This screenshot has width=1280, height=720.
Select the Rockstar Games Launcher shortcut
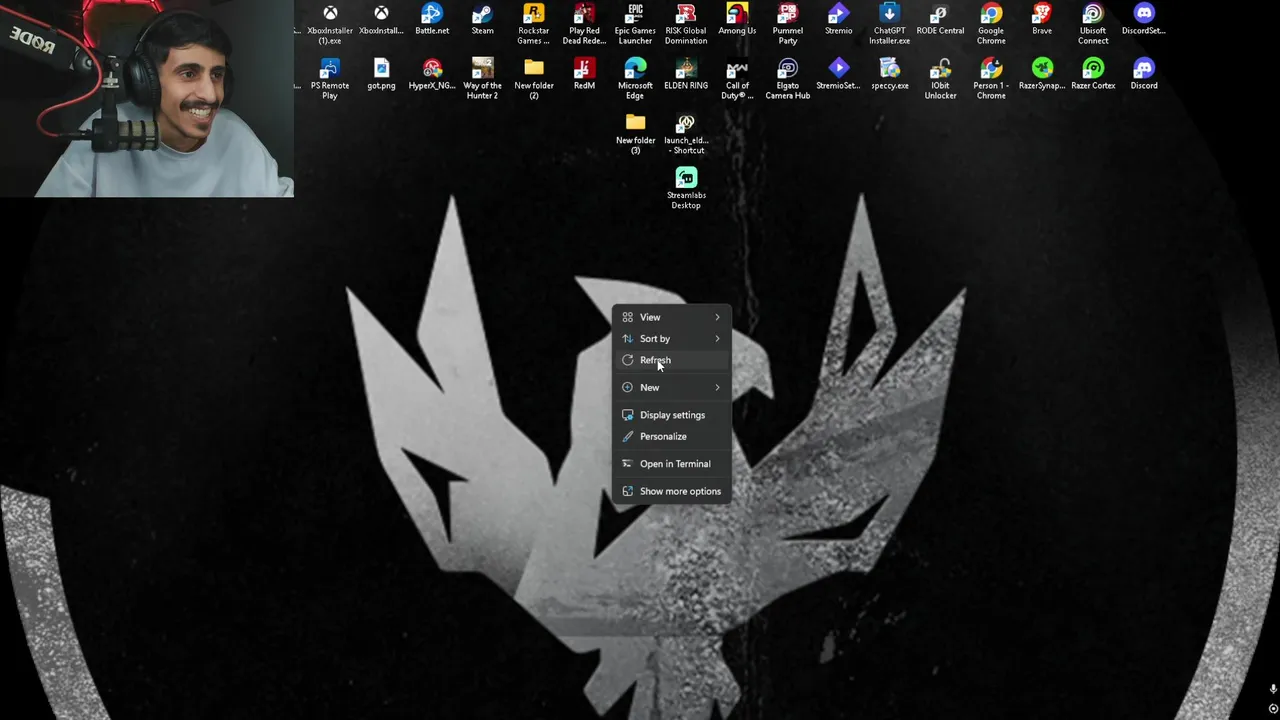pyautogui.click(x=533, y=24)
